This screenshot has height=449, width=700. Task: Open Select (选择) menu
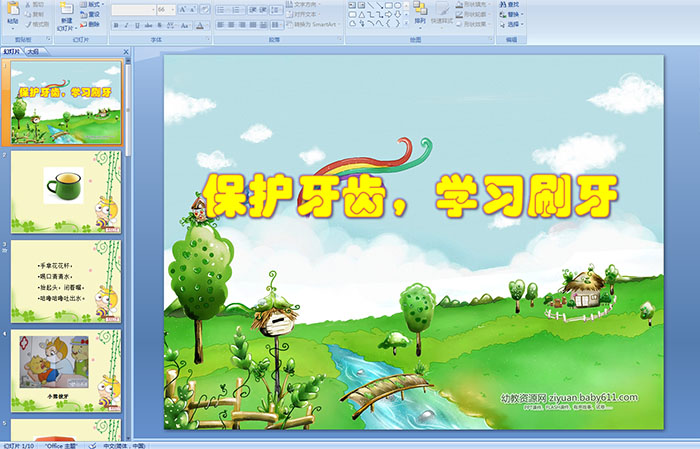[512, 24]
